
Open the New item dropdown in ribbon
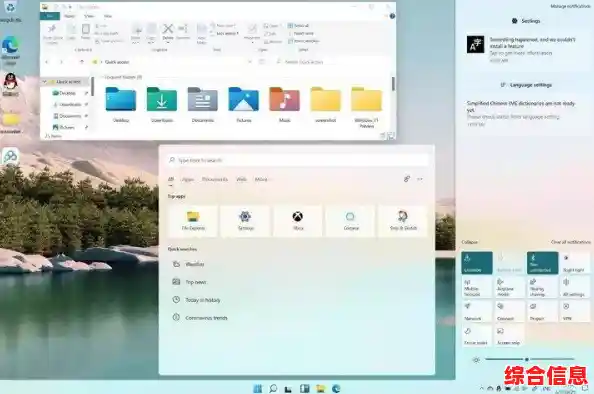[225, 26]
